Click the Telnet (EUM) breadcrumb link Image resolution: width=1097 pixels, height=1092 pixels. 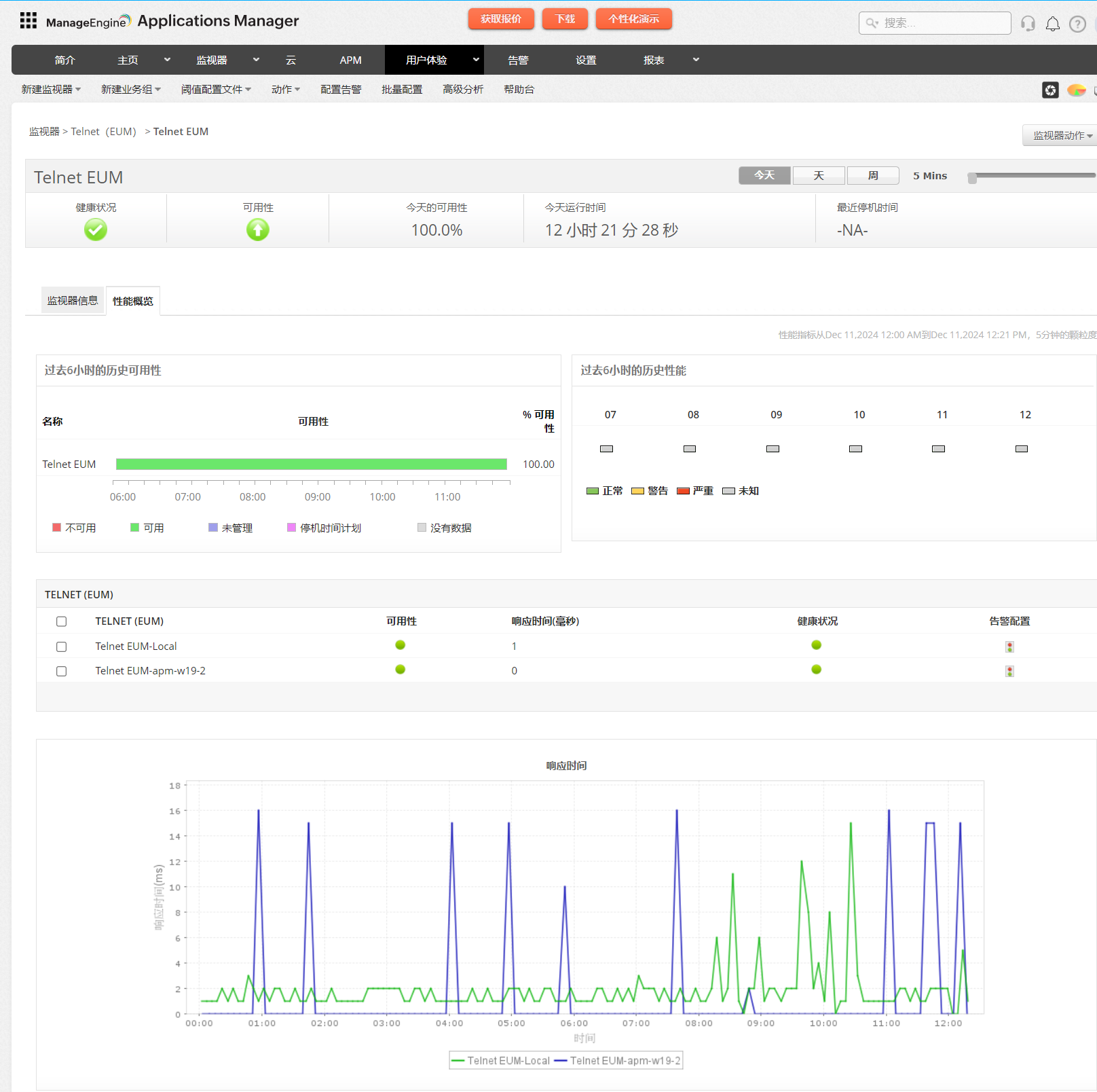coord(104,132)
